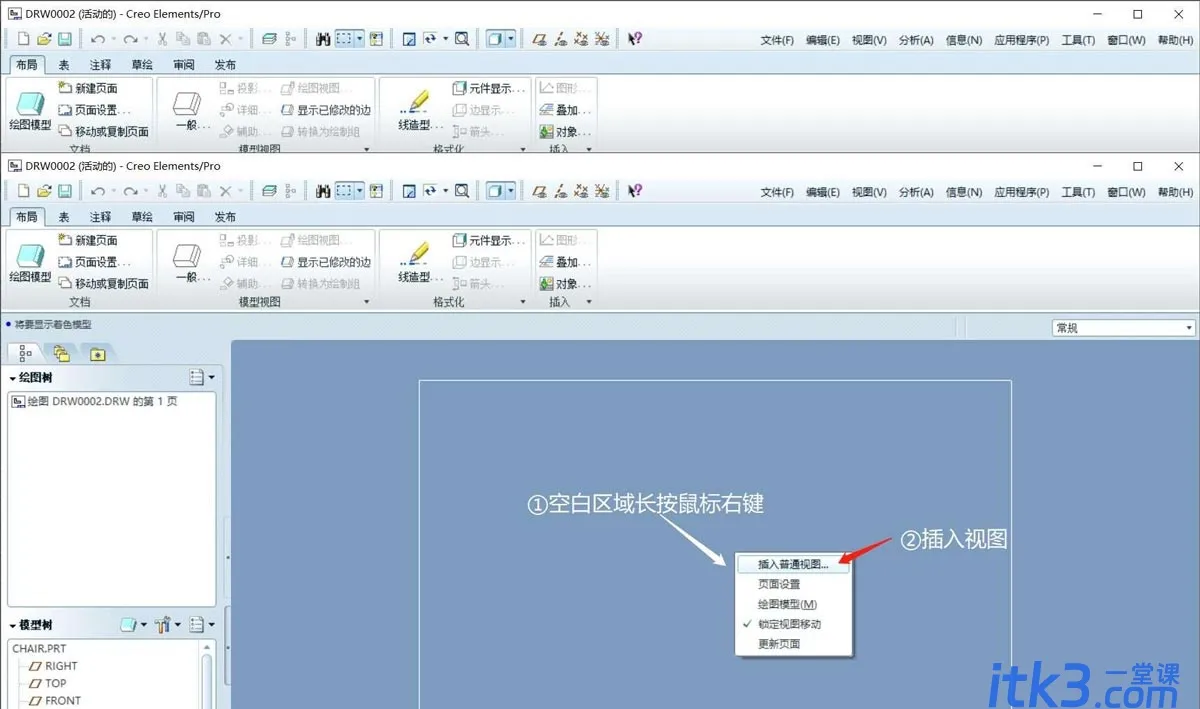Viewport: 1200px width, 709px height.
Task: Cut with scissors icon in front window
Action: coord(163,191)
